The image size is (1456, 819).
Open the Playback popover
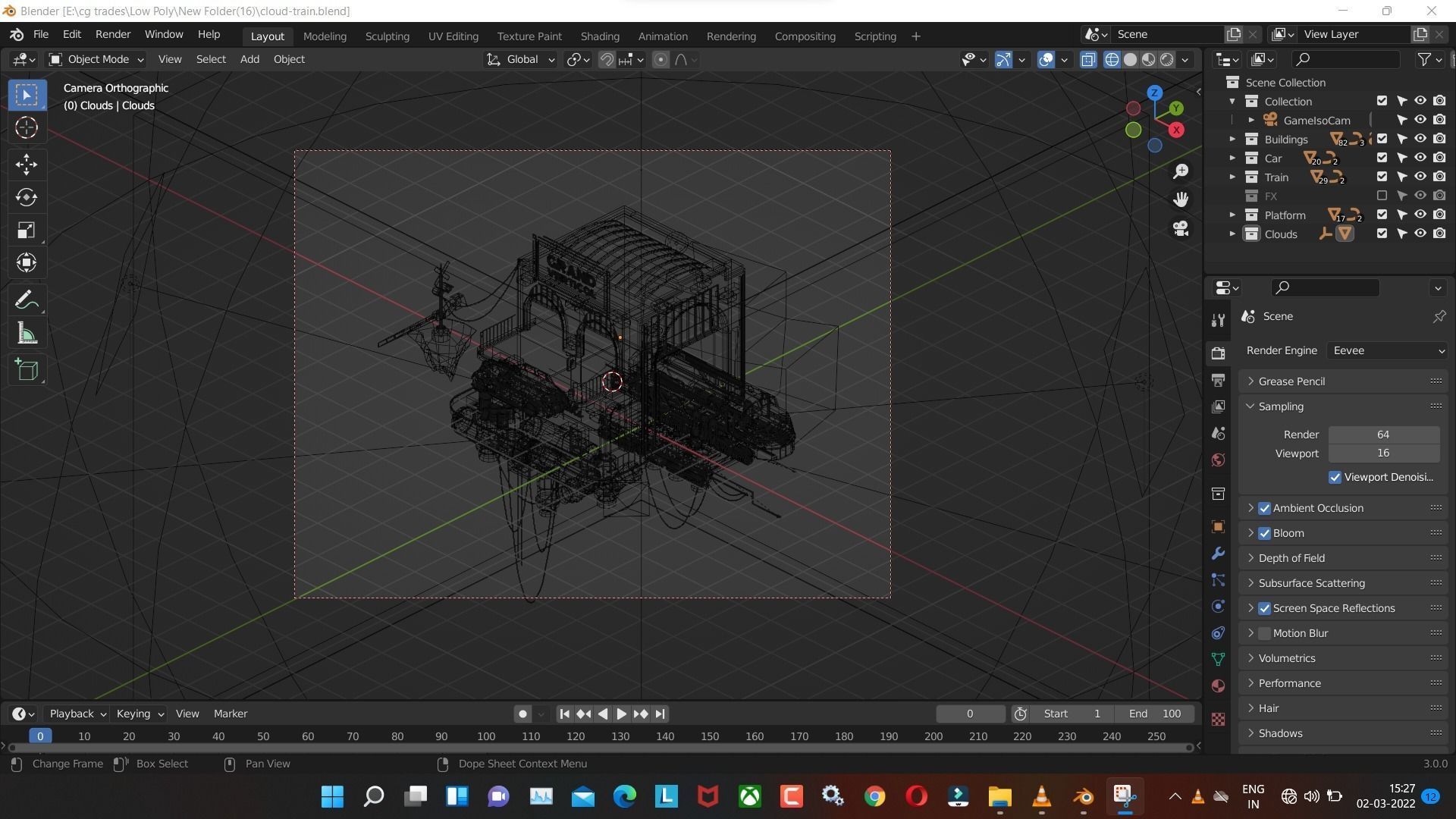click(x=77, y=714)
